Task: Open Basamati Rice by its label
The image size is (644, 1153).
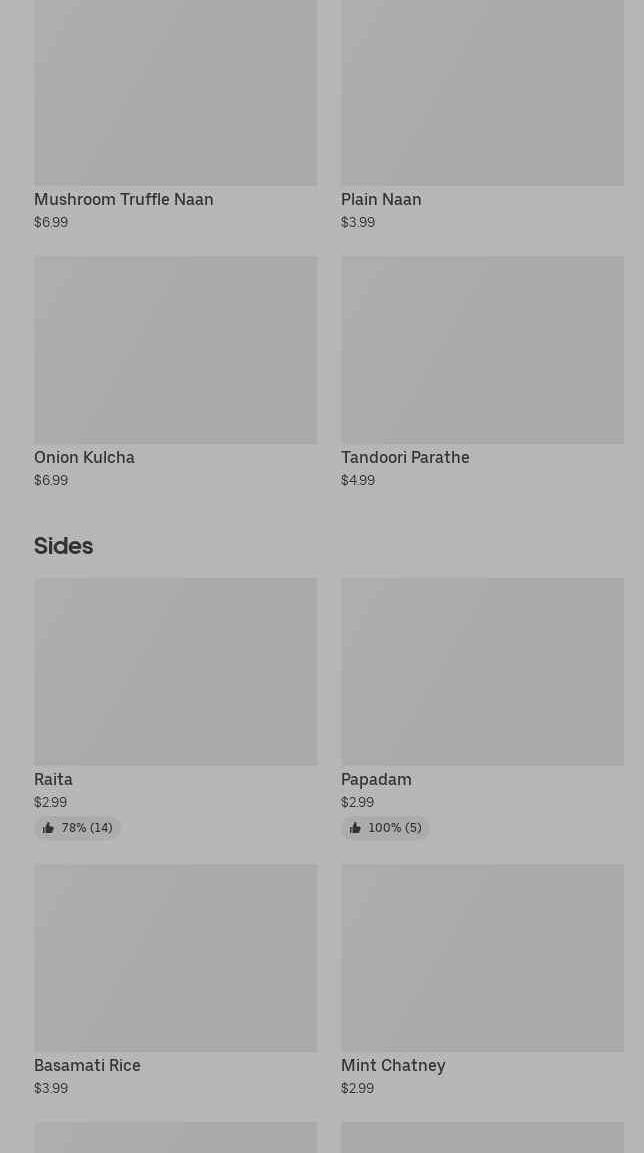Action: [x=87, y=1065]
